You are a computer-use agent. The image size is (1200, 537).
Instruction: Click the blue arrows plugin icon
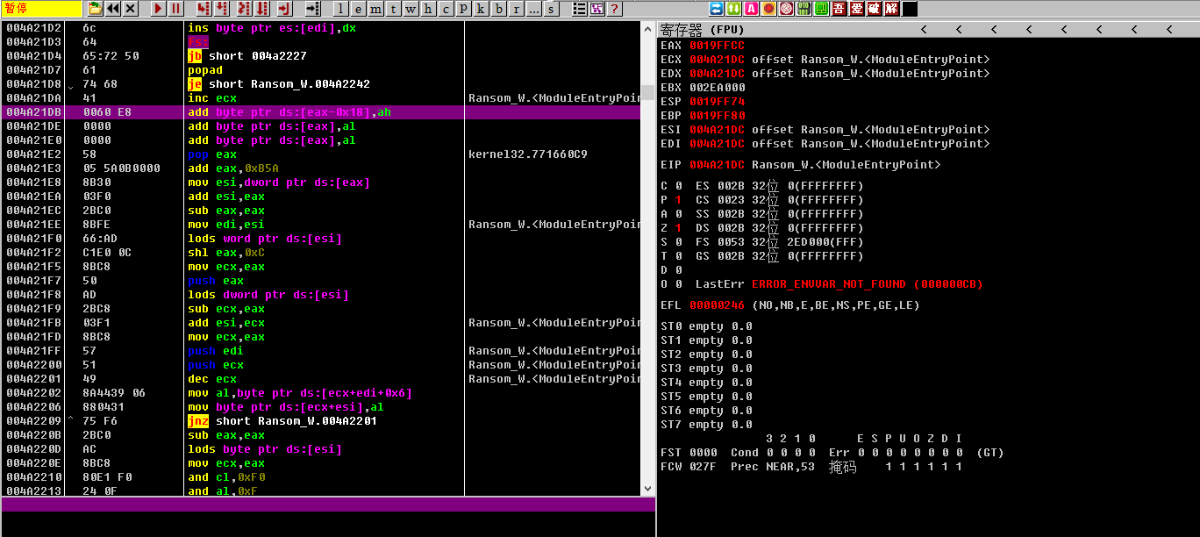point(717,9)
